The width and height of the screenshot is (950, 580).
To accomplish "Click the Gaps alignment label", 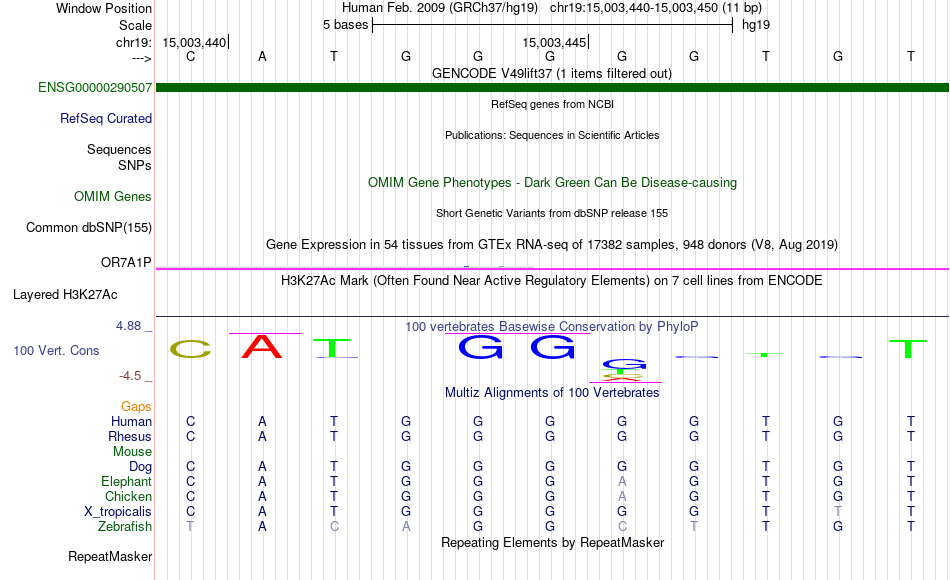I will click(136, 406).
